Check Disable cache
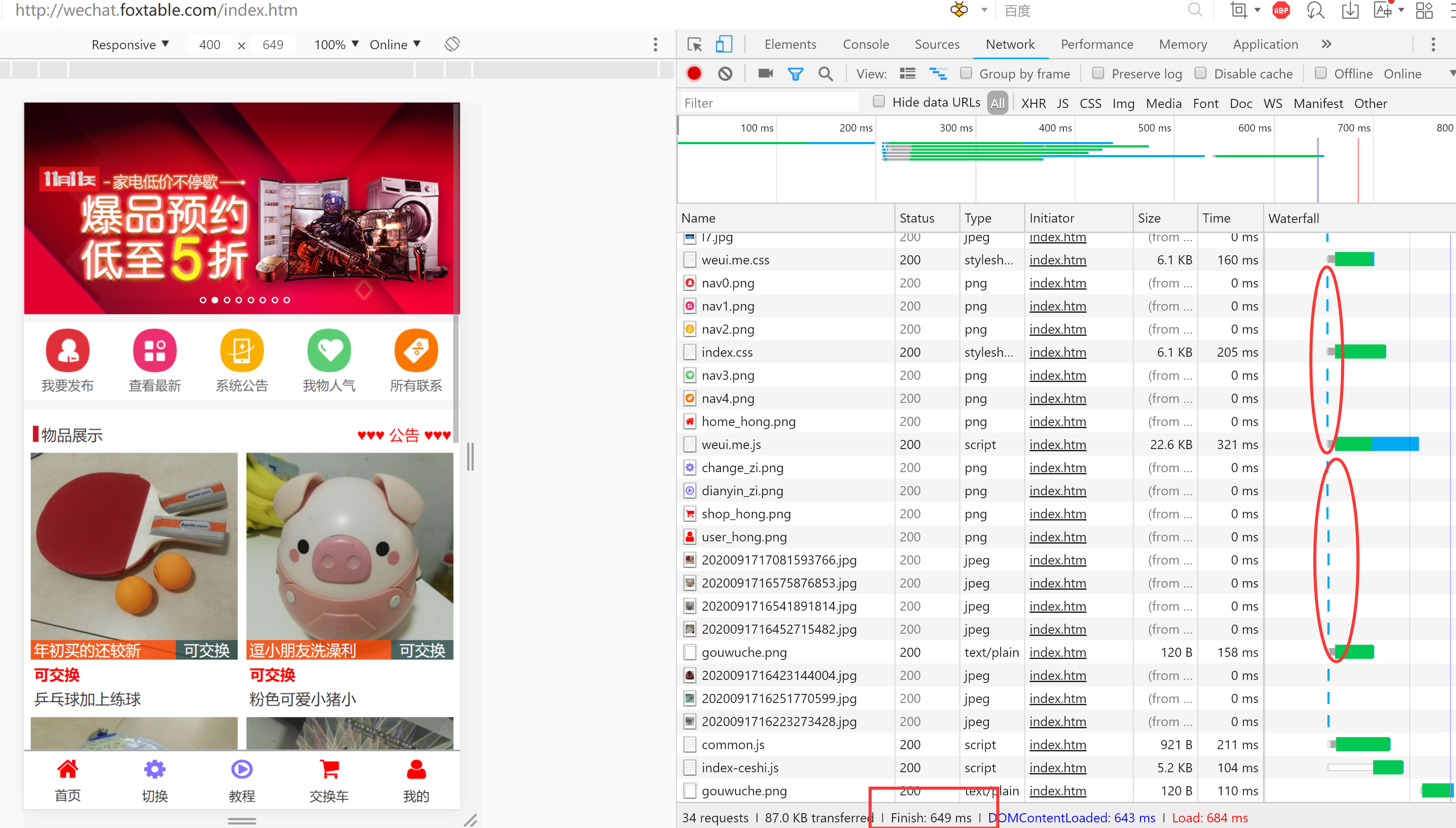The height and width of the screenshot is (828, 1456). coord(1201,73)
